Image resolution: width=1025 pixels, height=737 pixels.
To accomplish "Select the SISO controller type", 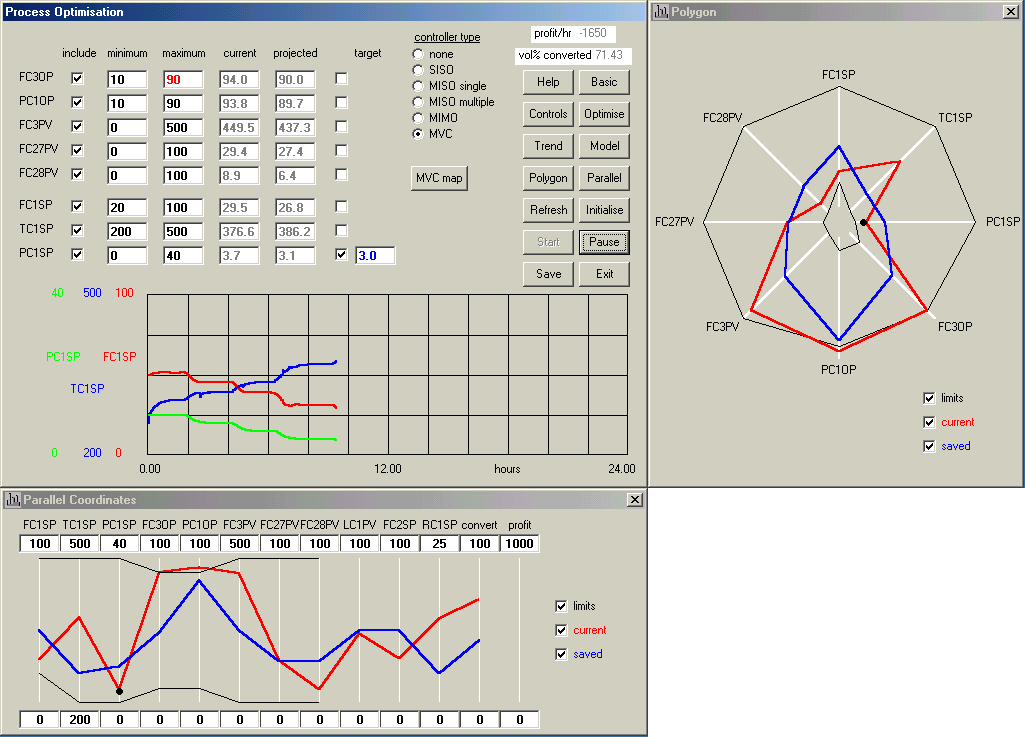I will (418, 70).
